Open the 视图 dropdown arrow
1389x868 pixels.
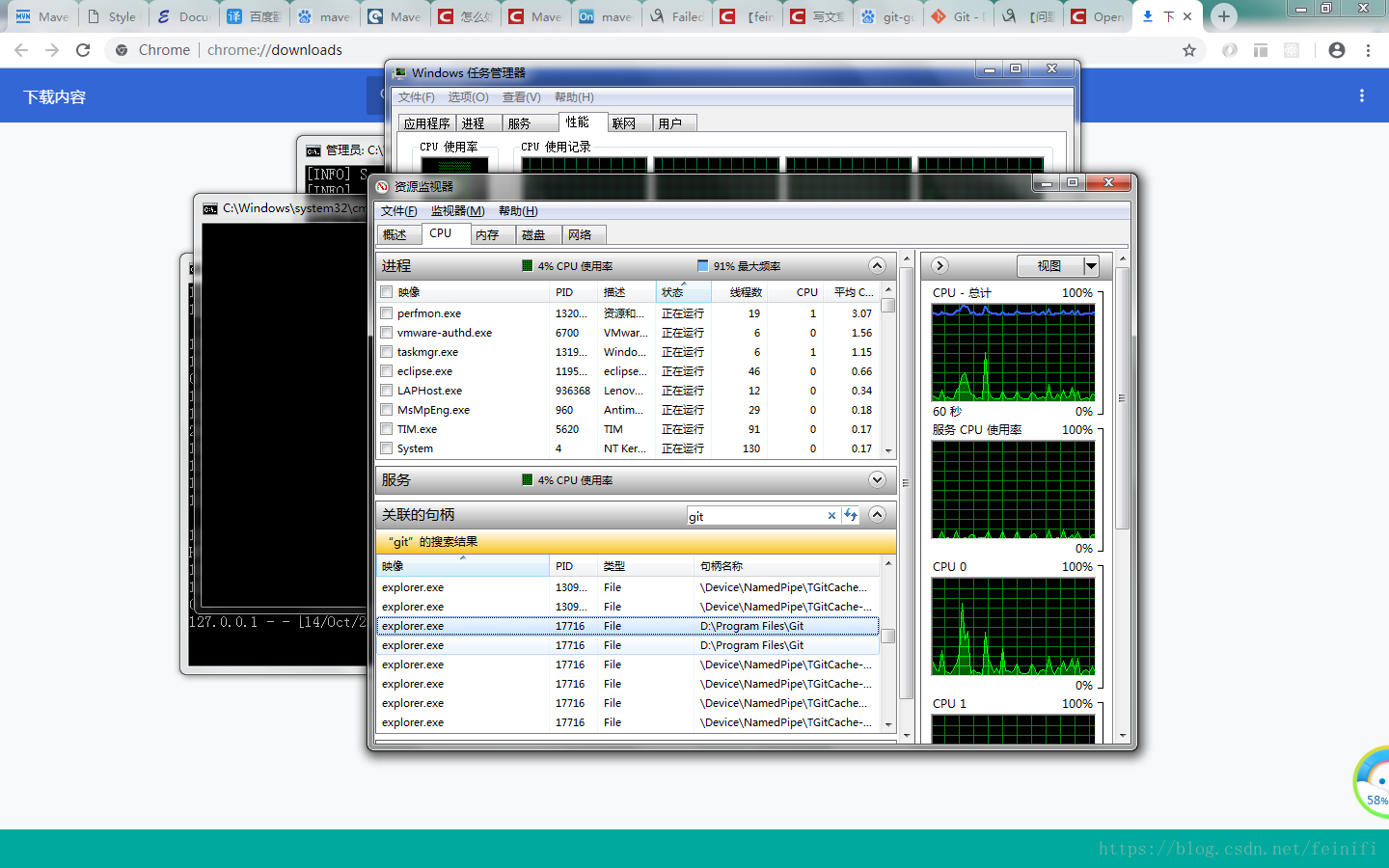click(x=1091, y=266)
